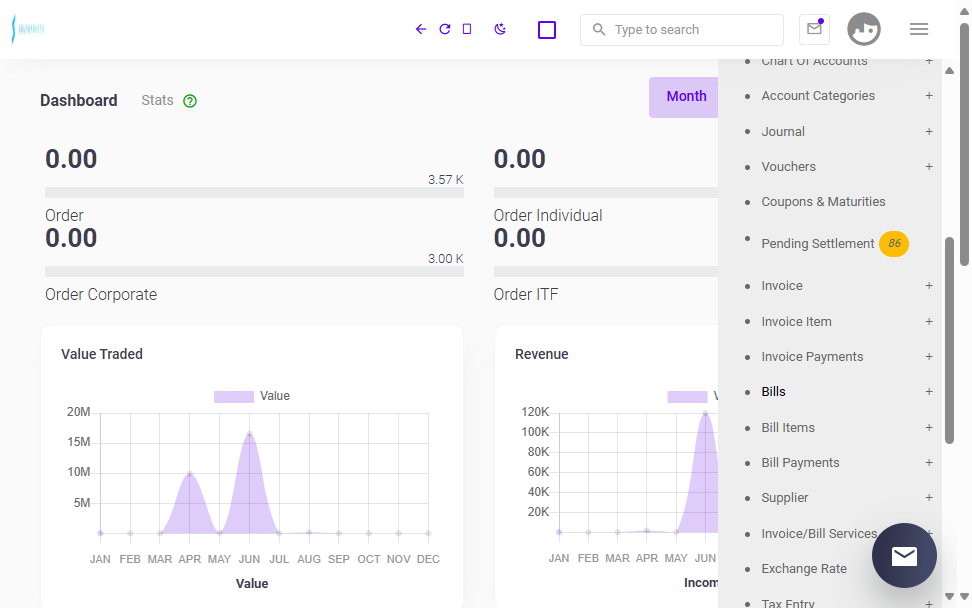This screenshot has width=972, height=608.
Task: Click the 3.00 K corporate target value
Action: (446, 258)
